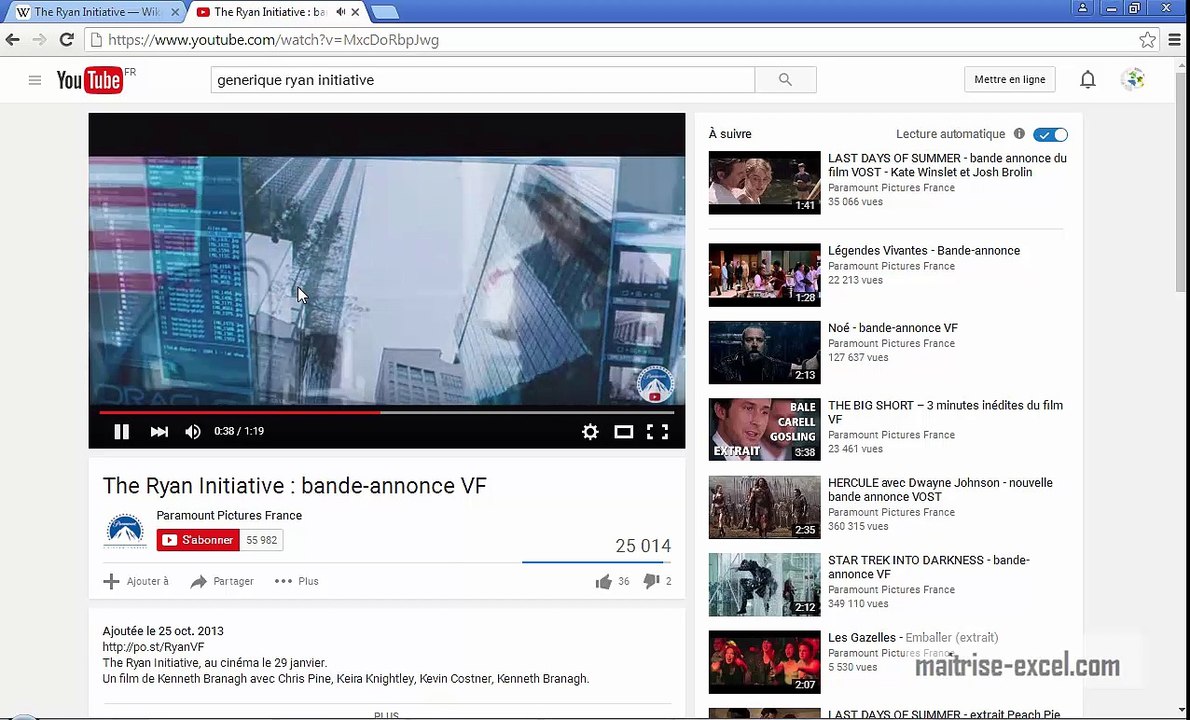1190x720 pixels.
Task: Open Légendes Vivantes thumbnail
Action: point(764,275)
